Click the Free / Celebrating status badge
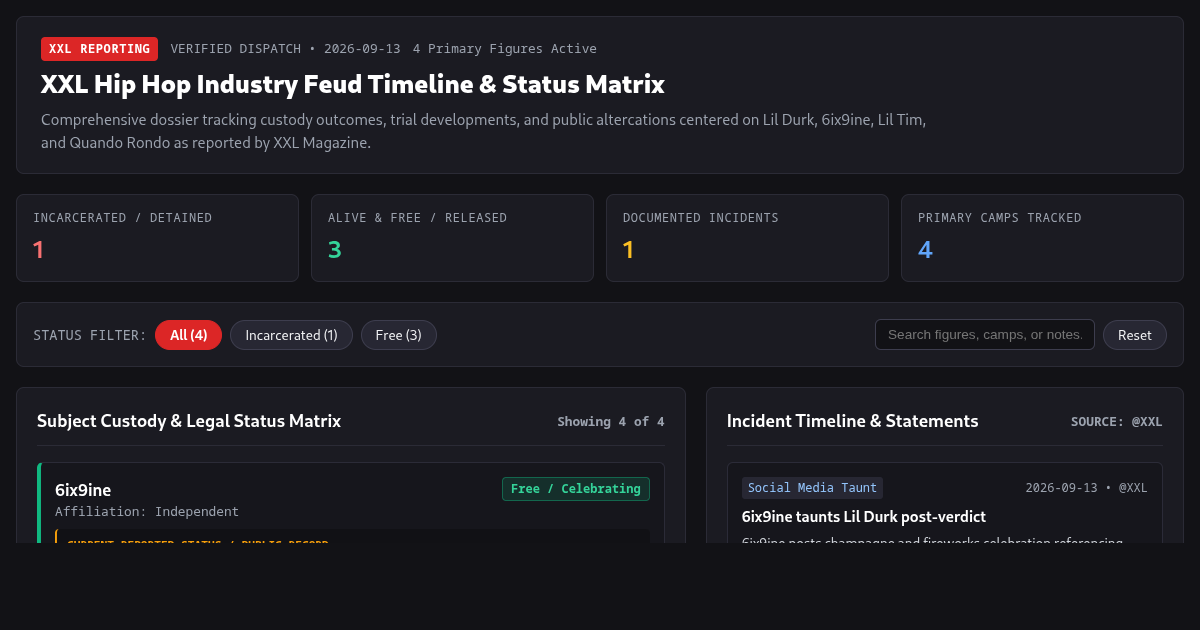Viewport: 1200px width, 630px height. pos(576,489)
